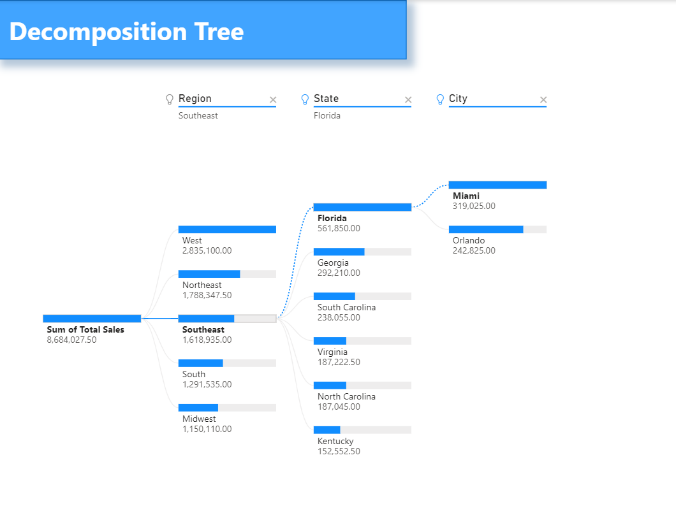This screenshot has width=676, height=511.
Task: Click the lightbulb icon beside Region
Action: click(169, 100)
